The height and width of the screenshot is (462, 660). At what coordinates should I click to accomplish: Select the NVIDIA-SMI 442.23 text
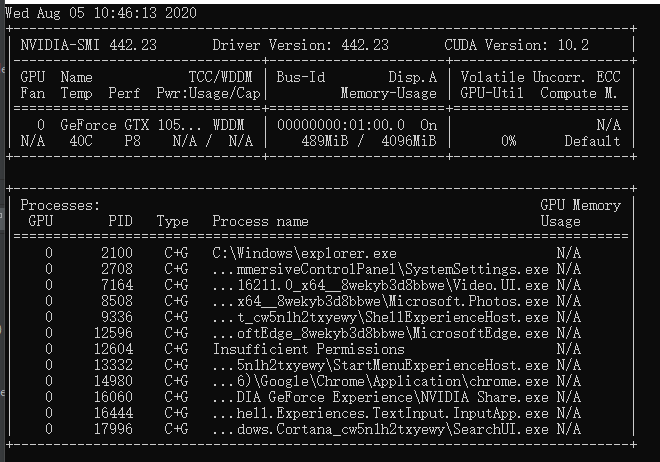(x=88, y=45)
